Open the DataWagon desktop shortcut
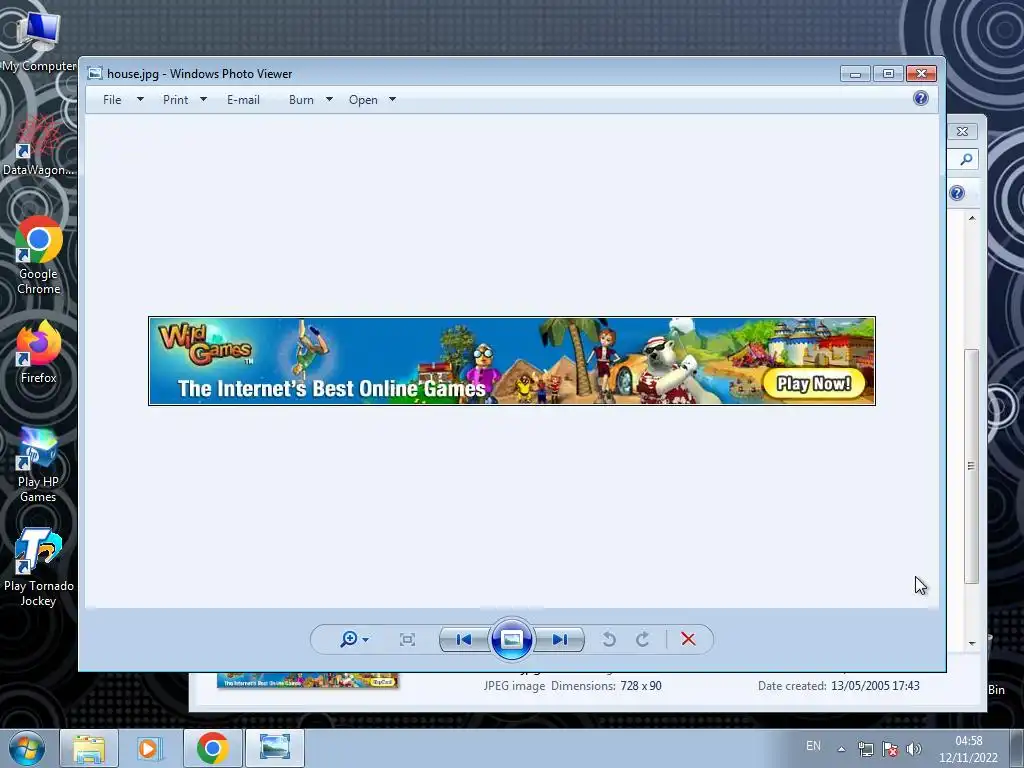The width and height of the screenshot is (1024, 768). pyautogui.click(x=39, y=145)
